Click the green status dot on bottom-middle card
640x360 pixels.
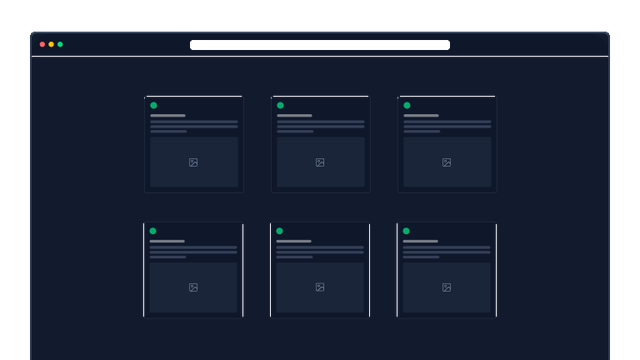pyautogui.click(x=279, y=231)
